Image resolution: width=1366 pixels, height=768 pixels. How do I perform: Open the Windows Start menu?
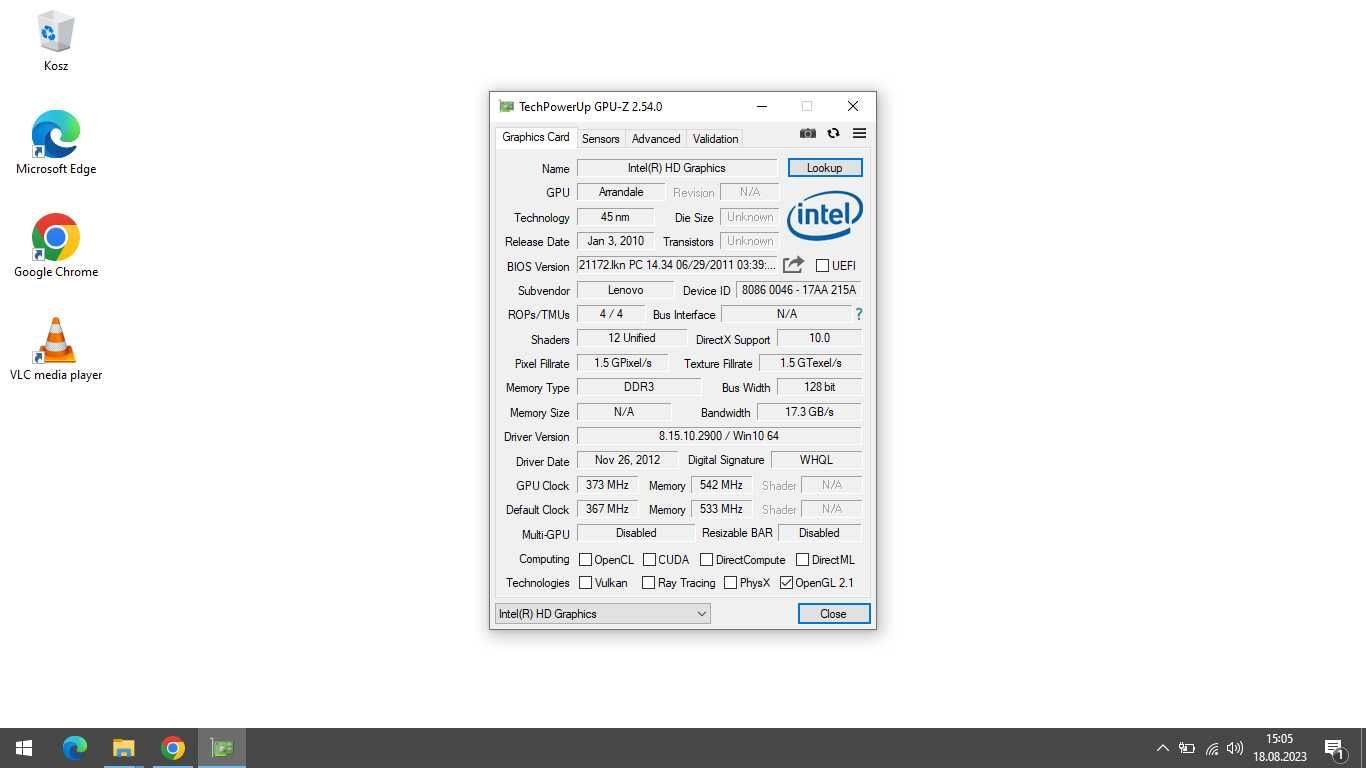point(24,748)
